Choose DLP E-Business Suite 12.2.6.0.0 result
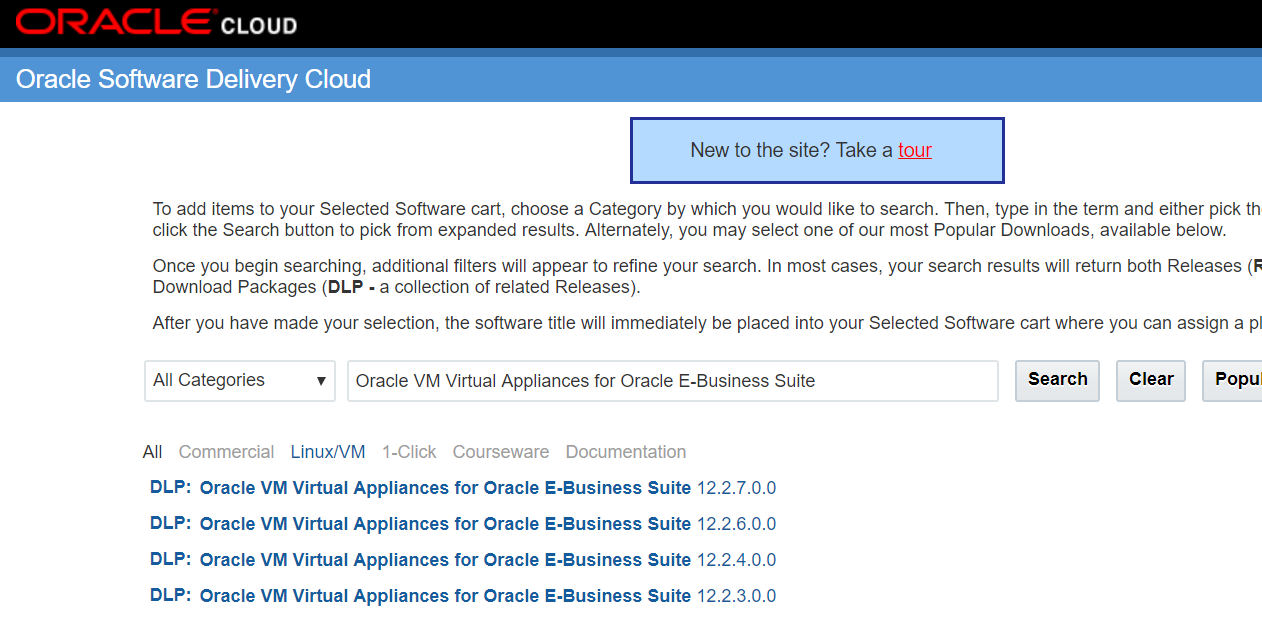1262x623 pixels. [463, 524]
